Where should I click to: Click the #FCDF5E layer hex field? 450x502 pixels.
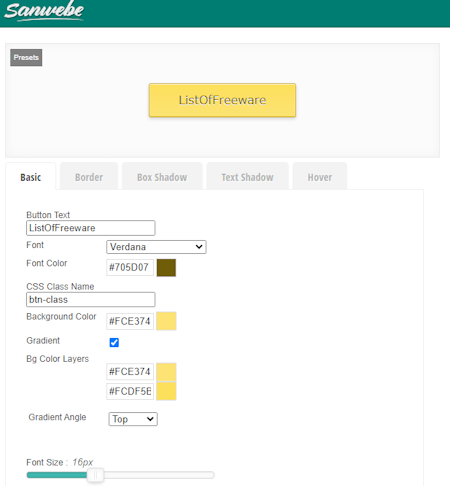tap(130, 391)
